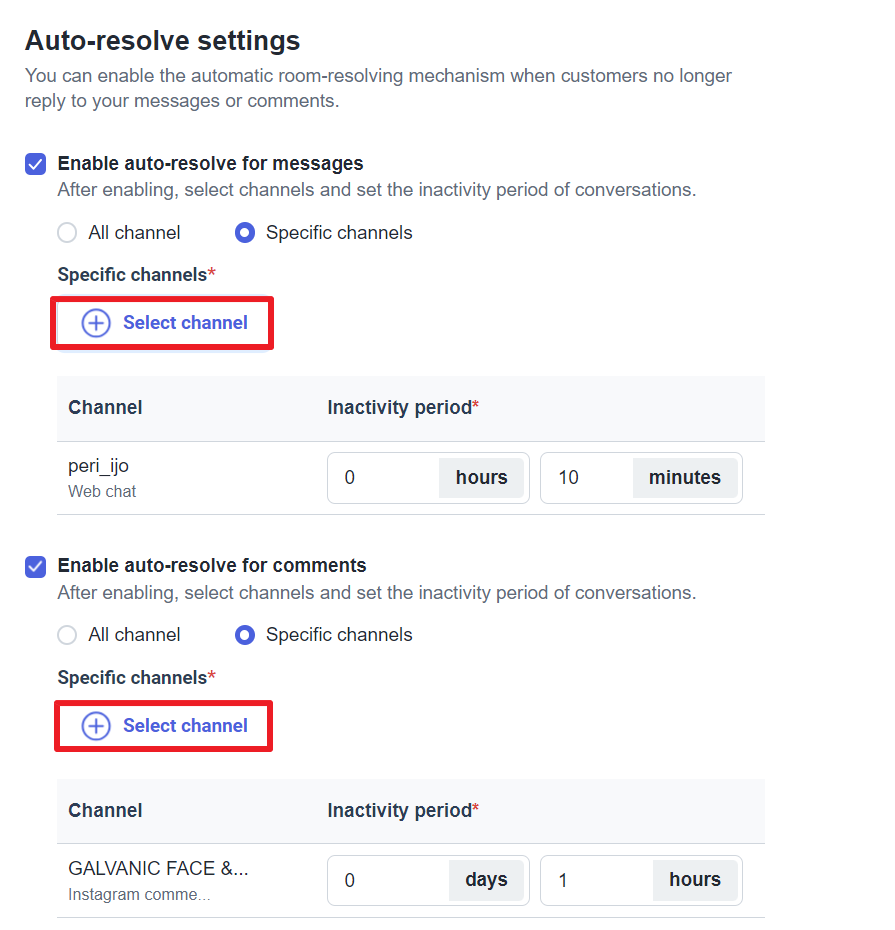Click the days unit label
This screenshot has width=895, height=930.
coord(486,881)
